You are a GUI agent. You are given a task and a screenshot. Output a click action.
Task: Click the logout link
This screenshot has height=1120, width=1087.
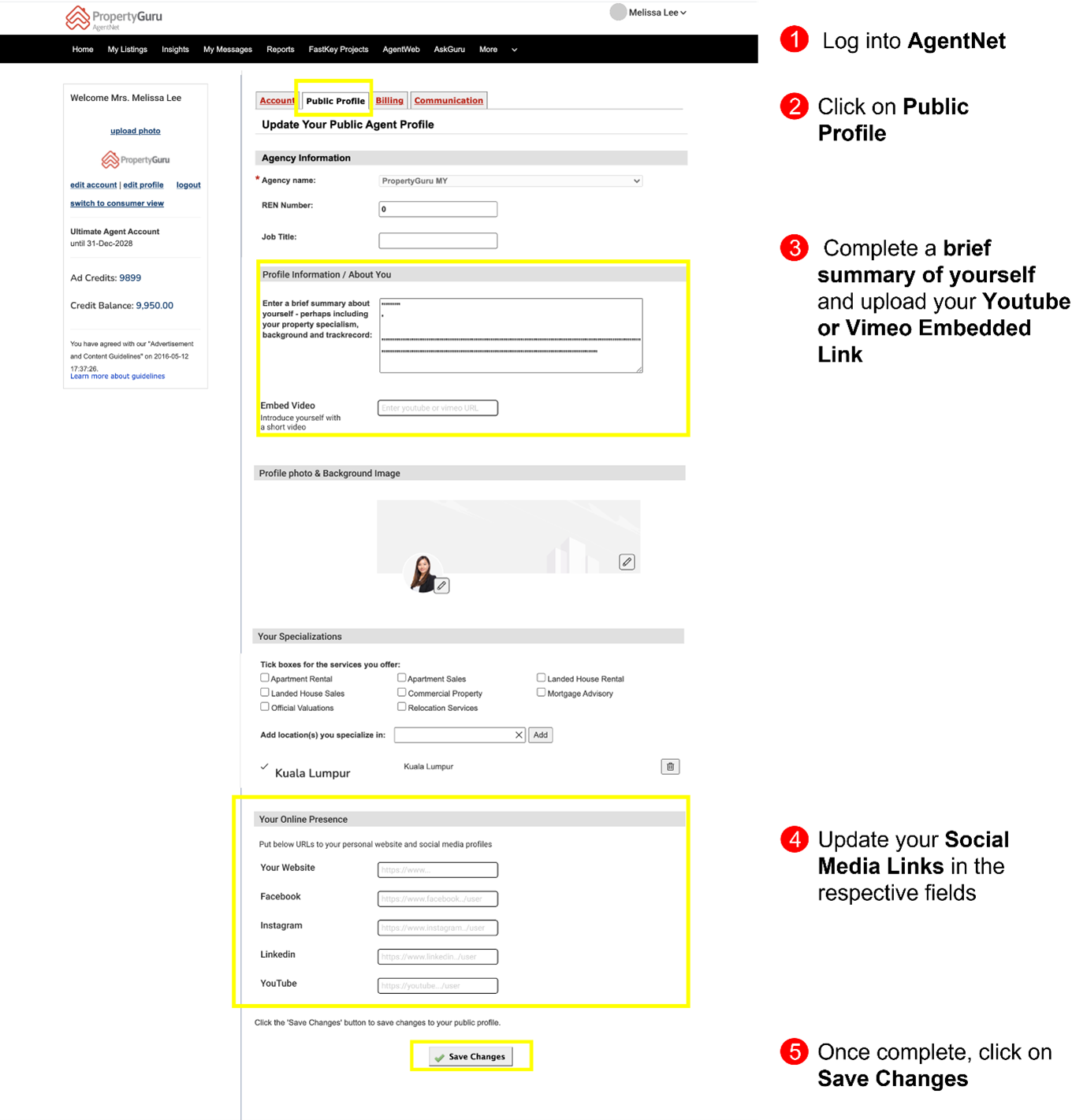188,185
